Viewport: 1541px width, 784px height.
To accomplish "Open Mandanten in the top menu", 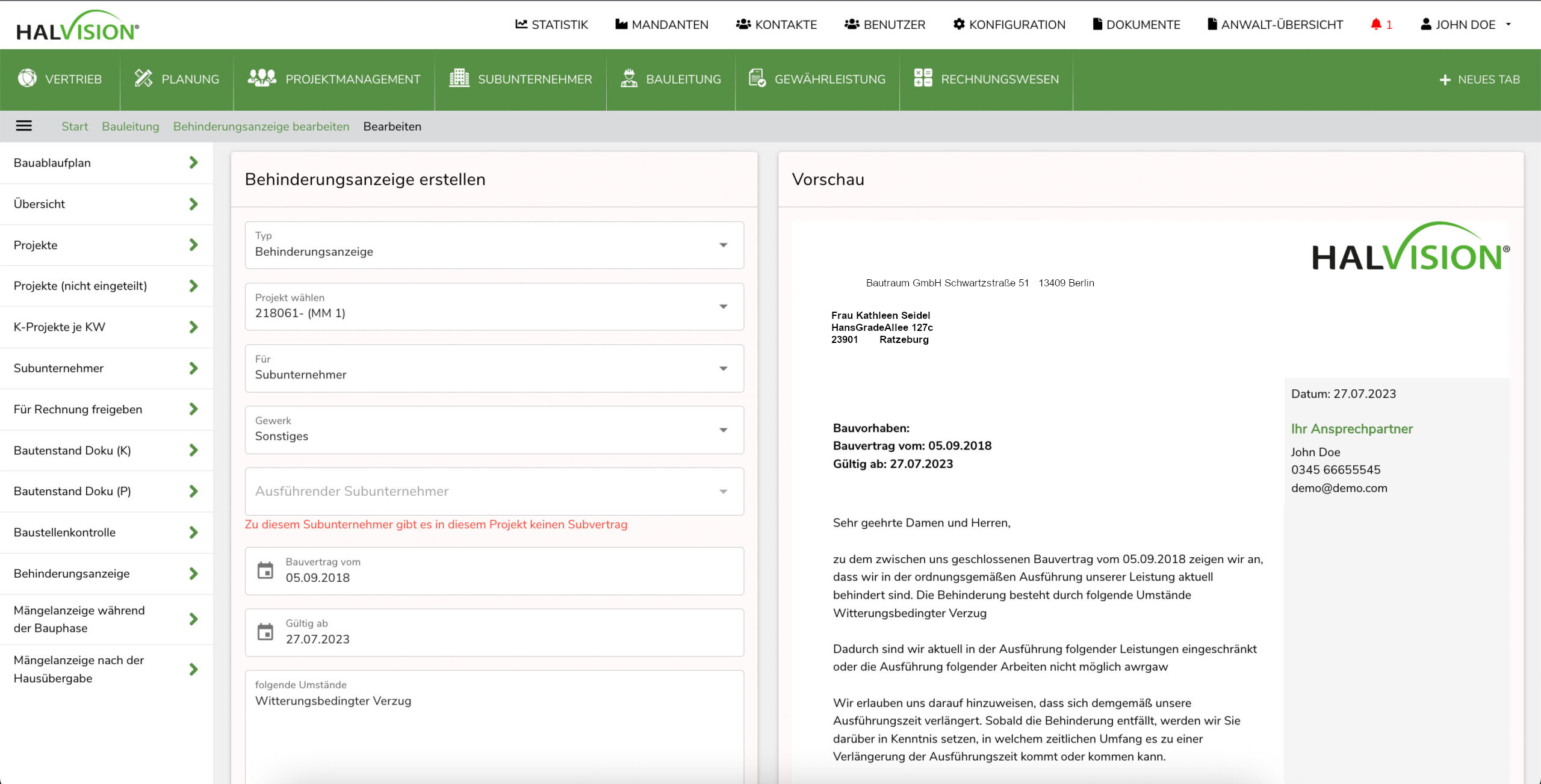I will click(662, 25).
